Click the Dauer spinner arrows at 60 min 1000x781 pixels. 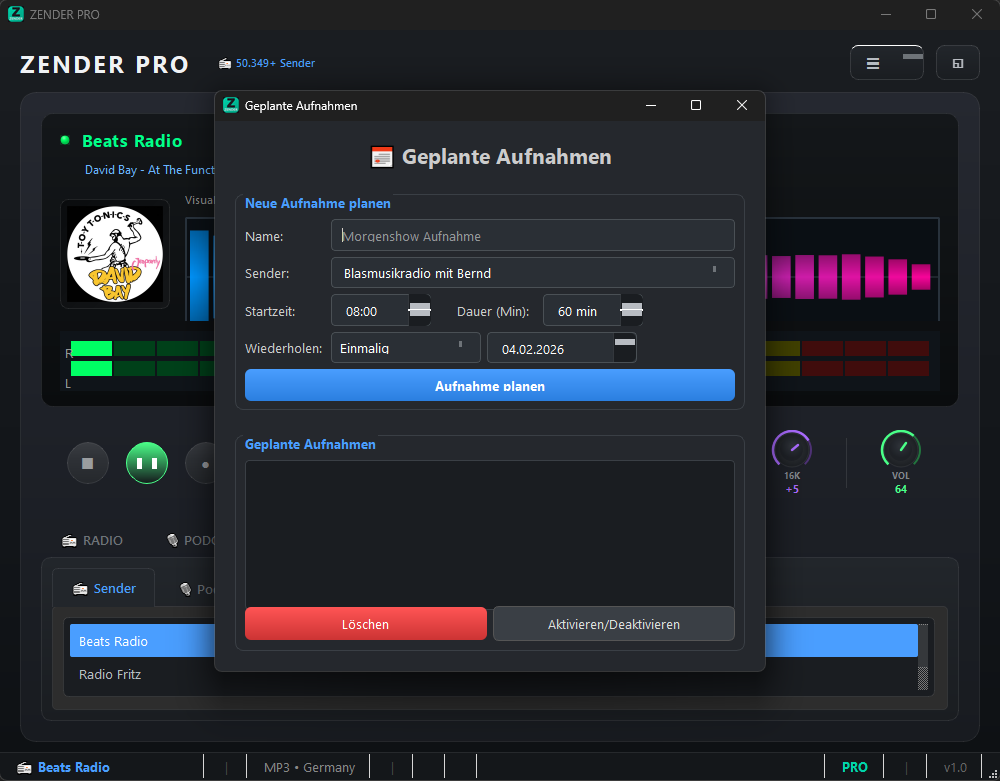[x=631, y=311]
